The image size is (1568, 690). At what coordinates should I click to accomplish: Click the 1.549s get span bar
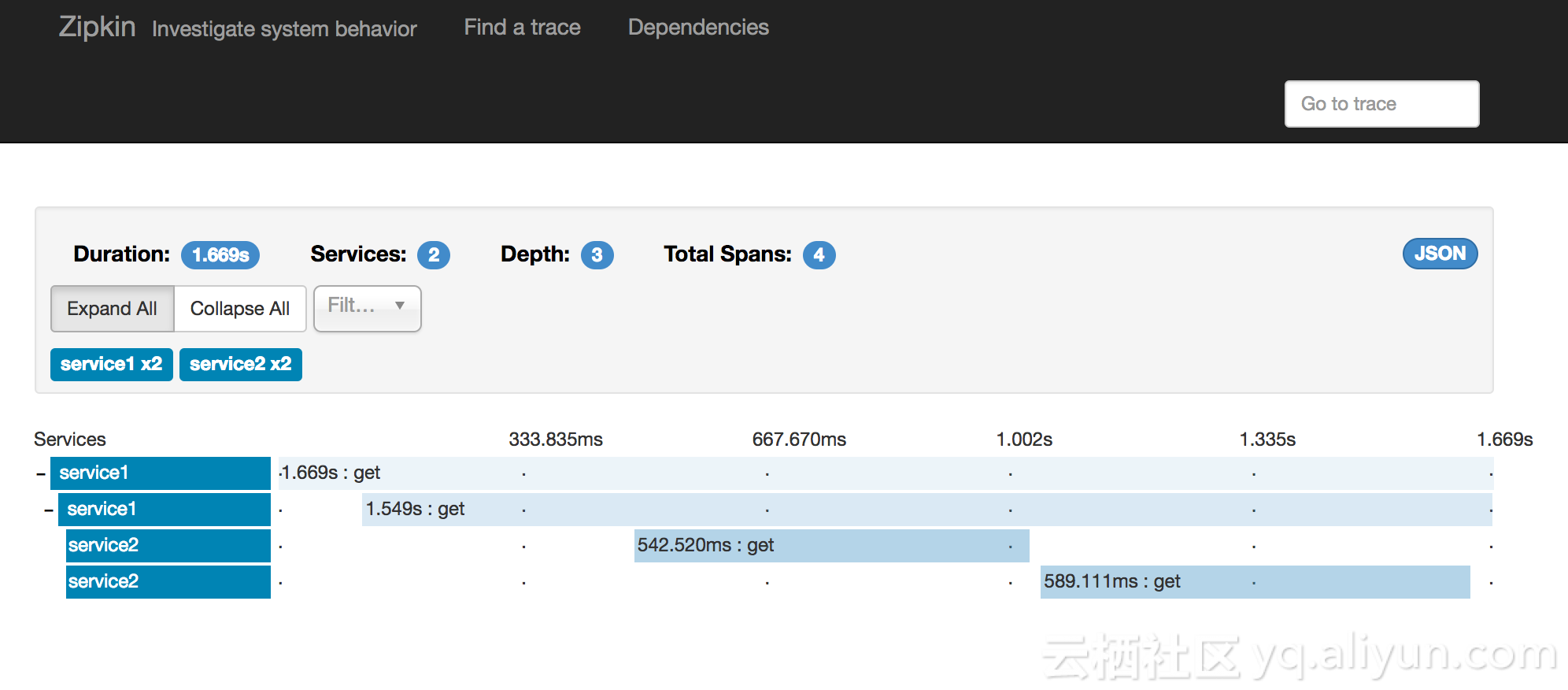(x=926, y=509)
